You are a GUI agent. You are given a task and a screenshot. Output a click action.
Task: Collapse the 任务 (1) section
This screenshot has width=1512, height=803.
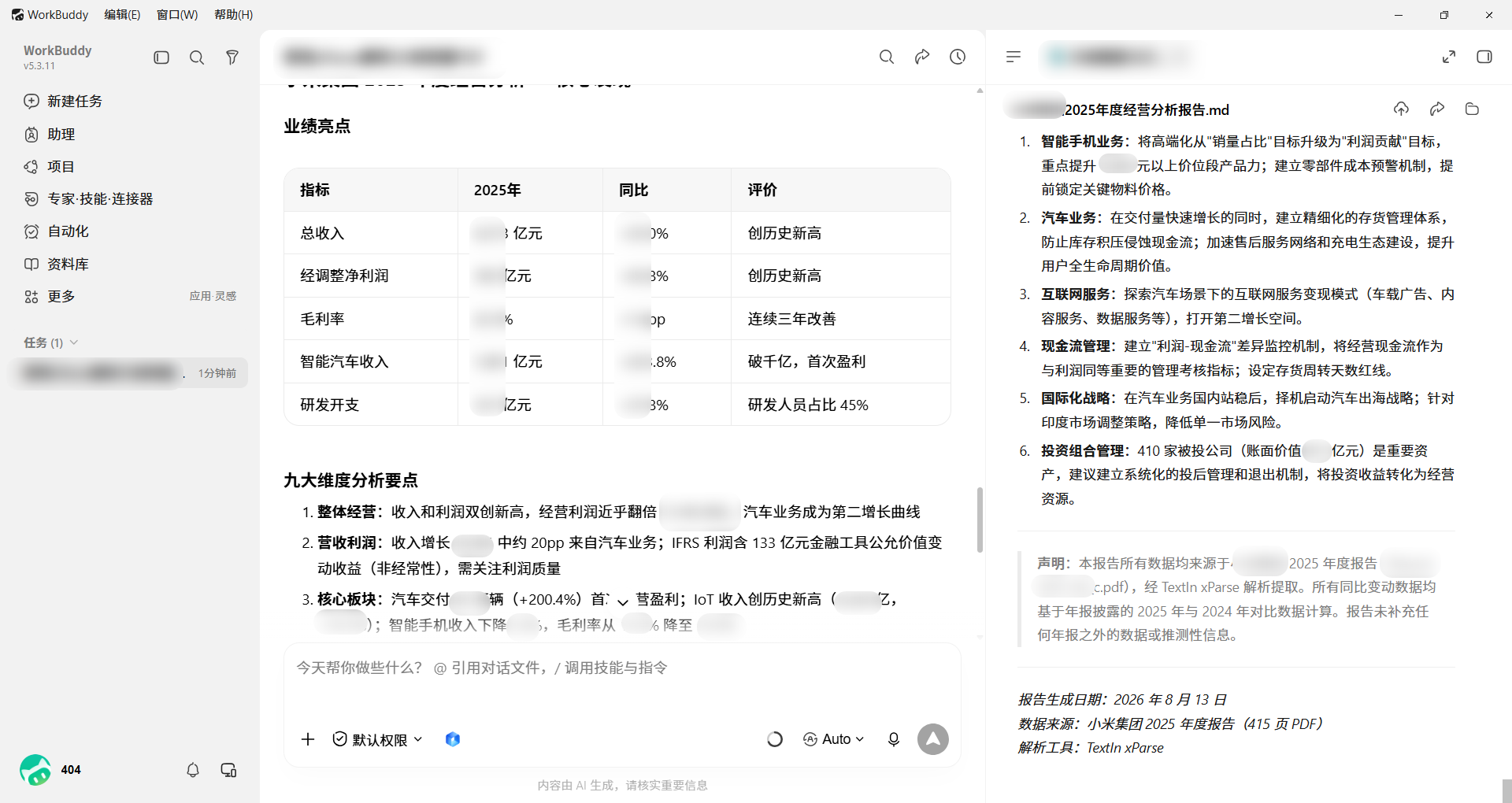pos(51,342)
